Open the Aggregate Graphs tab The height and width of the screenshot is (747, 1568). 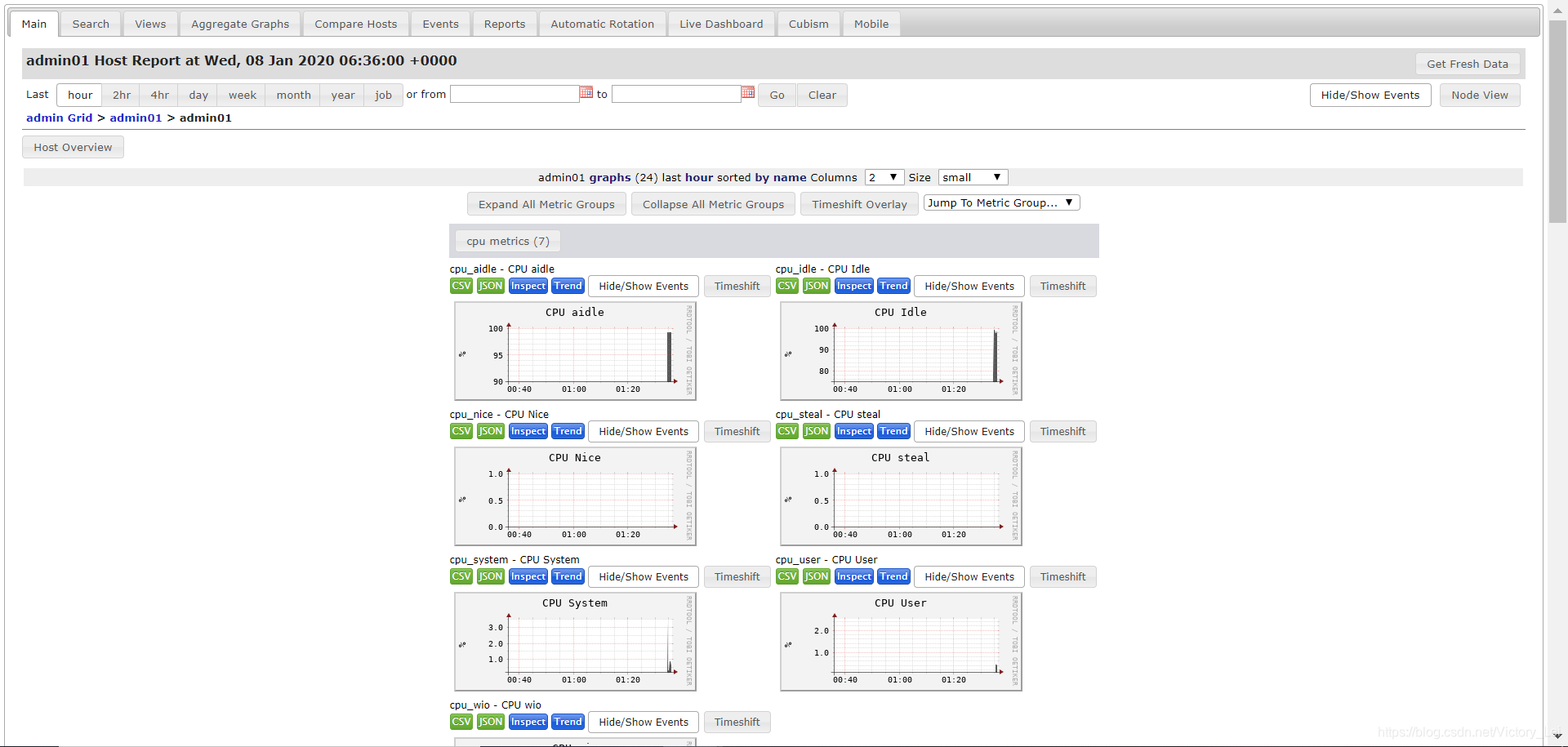coord(240,24)
